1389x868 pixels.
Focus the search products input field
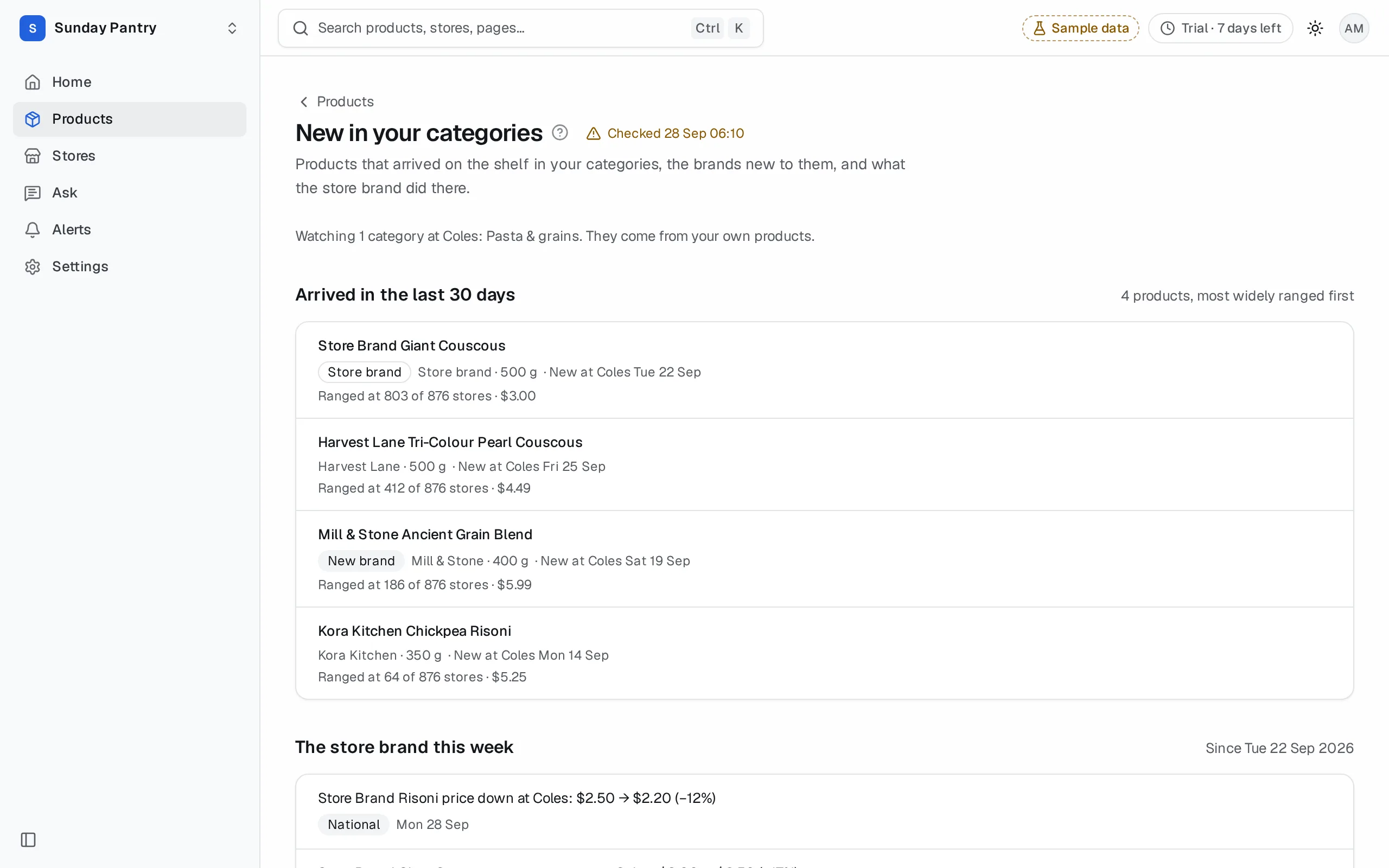(x=520, y=28)
